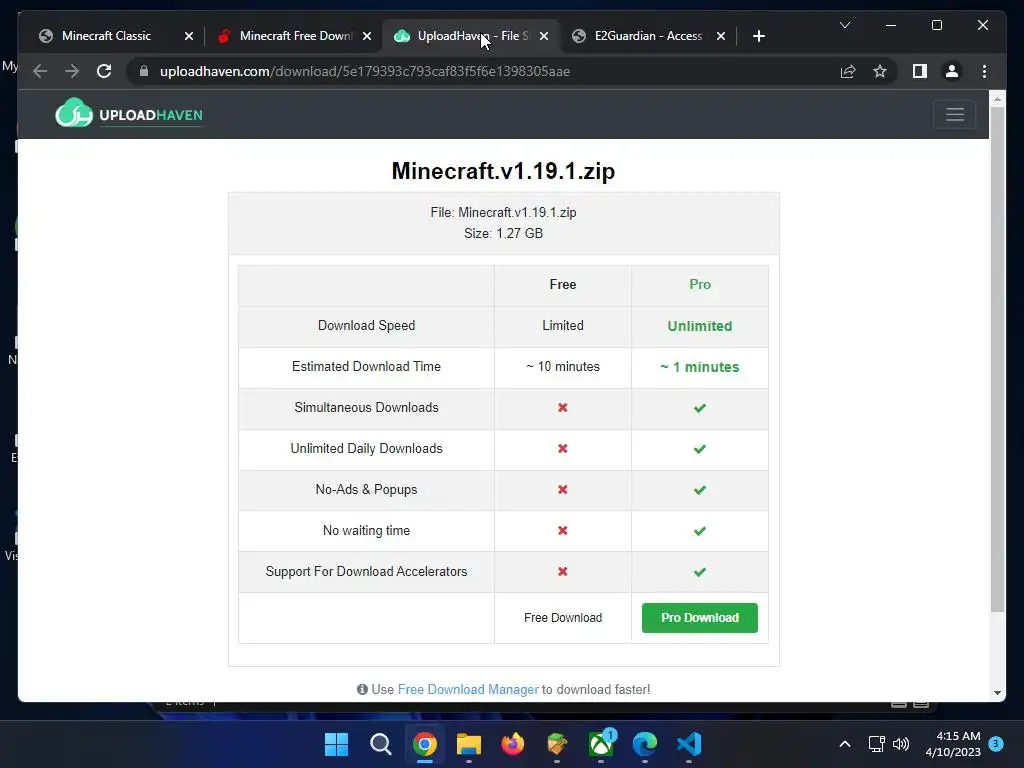Open the tab search dropdown chevron
This screenshot has width=1024, height=768.
[844, 25]
